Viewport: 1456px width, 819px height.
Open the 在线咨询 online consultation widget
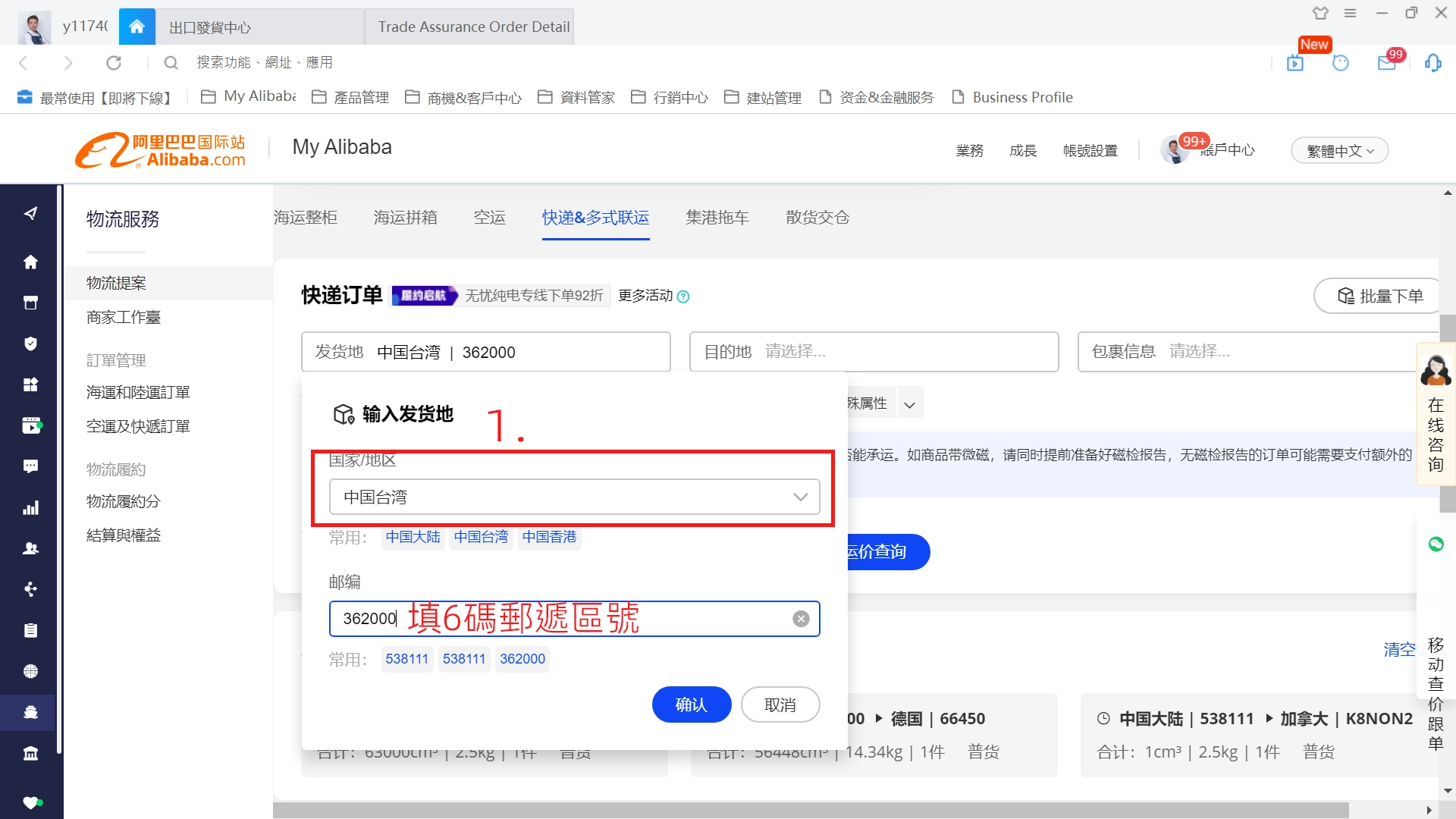1436,414
